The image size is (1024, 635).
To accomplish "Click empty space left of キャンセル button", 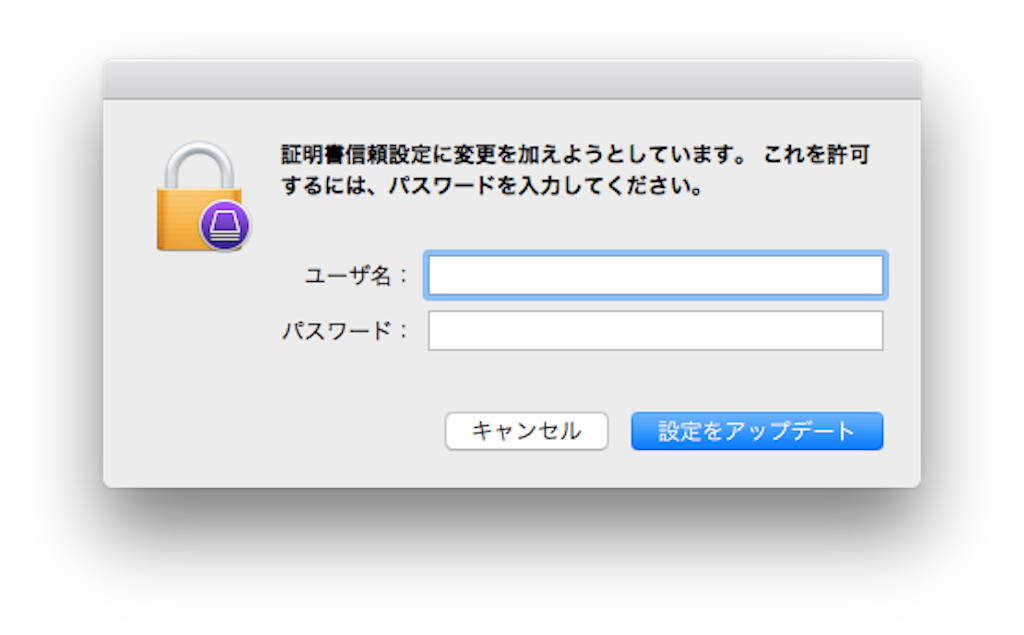I will tap(274, 431).
